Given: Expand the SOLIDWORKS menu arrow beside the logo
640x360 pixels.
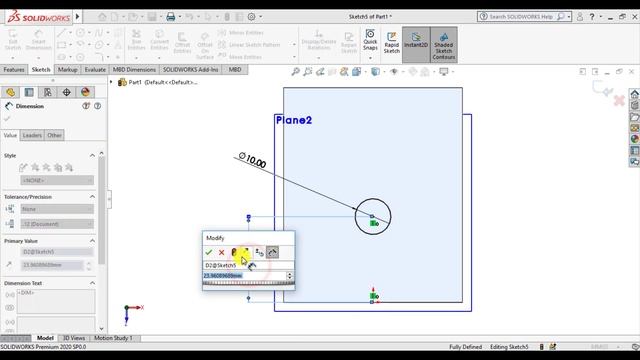Looking at the screenshot, I should (78, 17).
